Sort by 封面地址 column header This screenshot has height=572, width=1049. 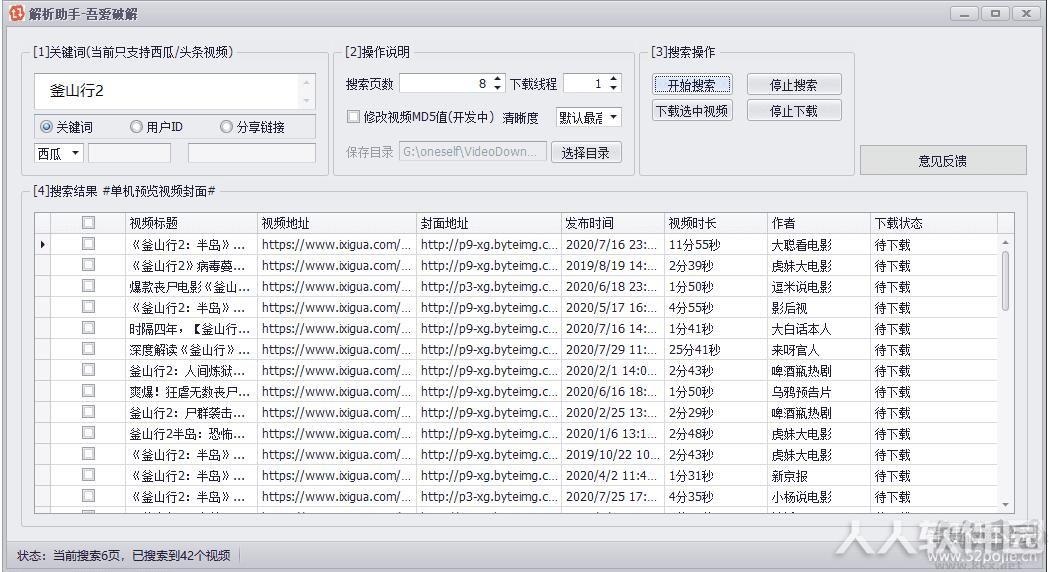[489, 223]
